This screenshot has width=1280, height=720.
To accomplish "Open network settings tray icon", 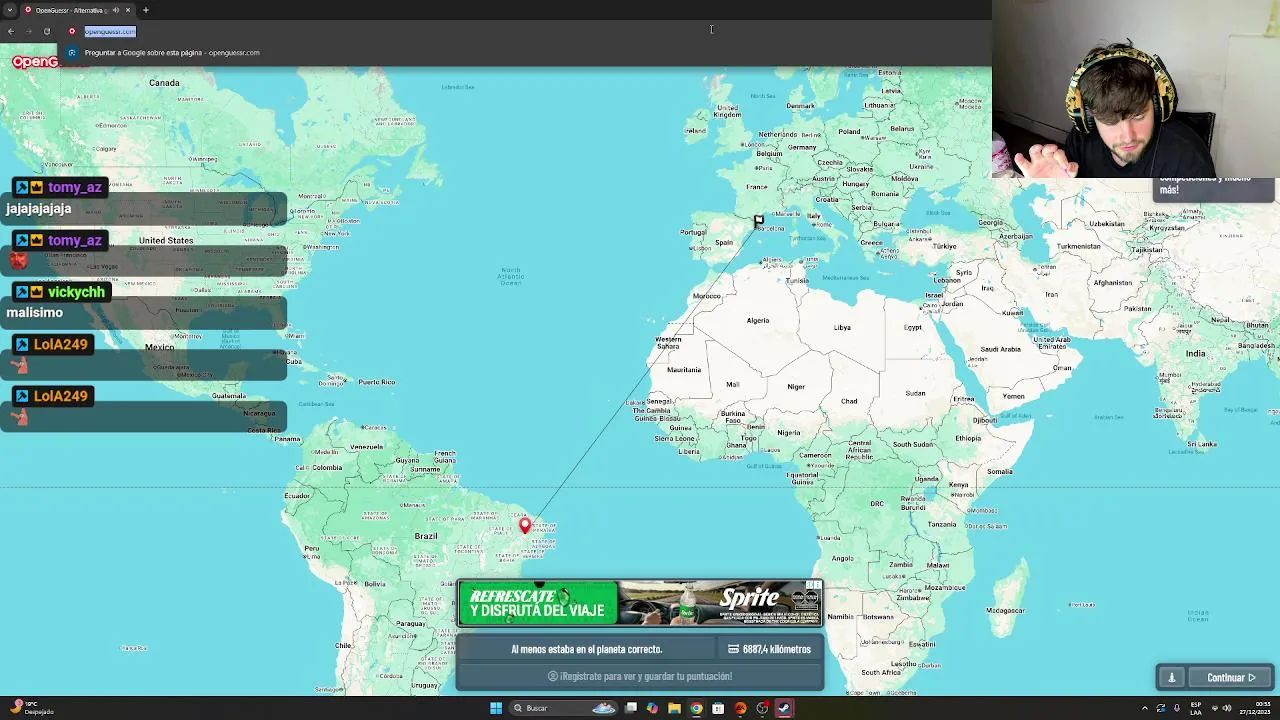I will (1215, 708).
